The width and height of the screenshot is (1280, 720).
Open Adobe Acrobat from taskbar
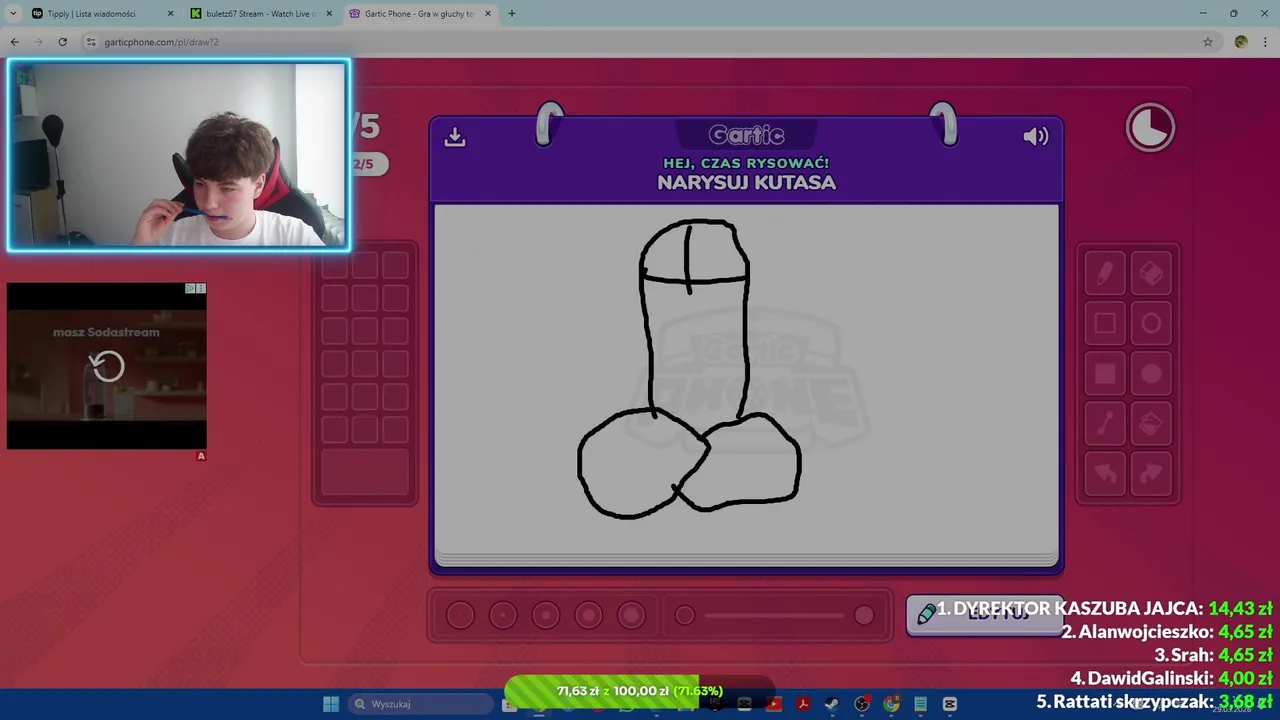click(x=803, y=704)
